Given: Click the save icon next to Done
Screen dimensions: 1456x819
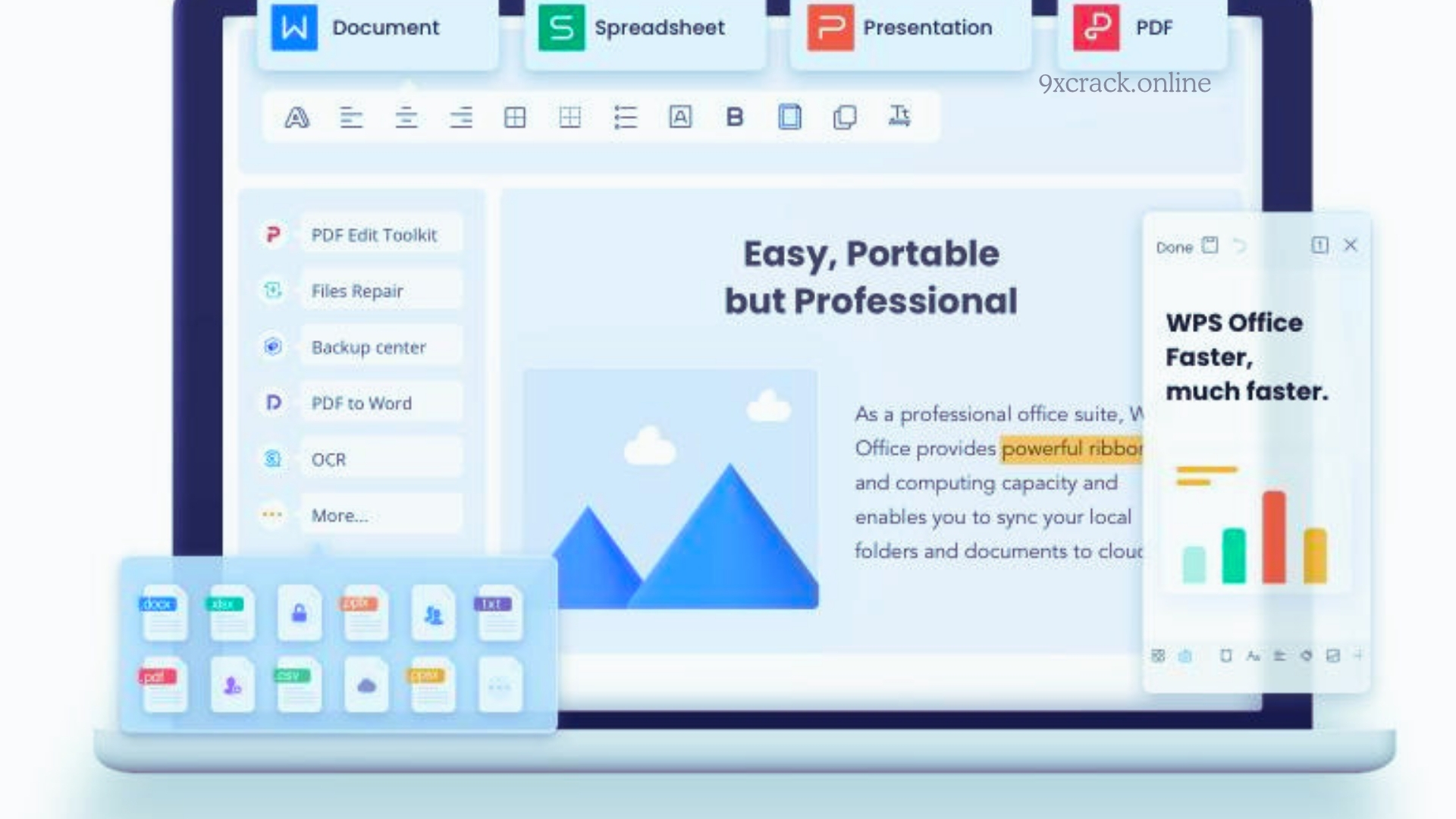Looking at the screenshot, I should 1210,245.
